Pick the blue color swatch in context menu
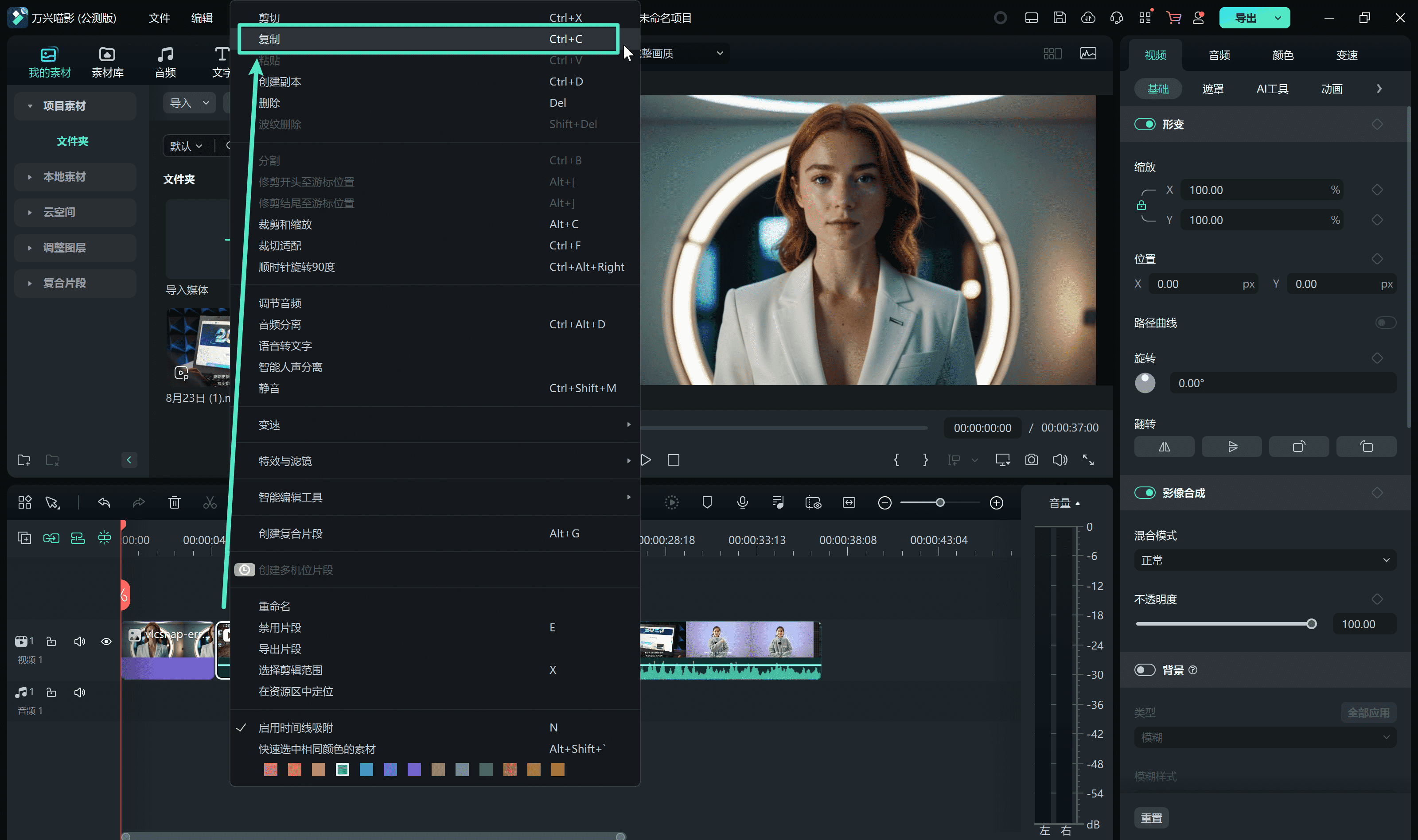 point(366,769)
